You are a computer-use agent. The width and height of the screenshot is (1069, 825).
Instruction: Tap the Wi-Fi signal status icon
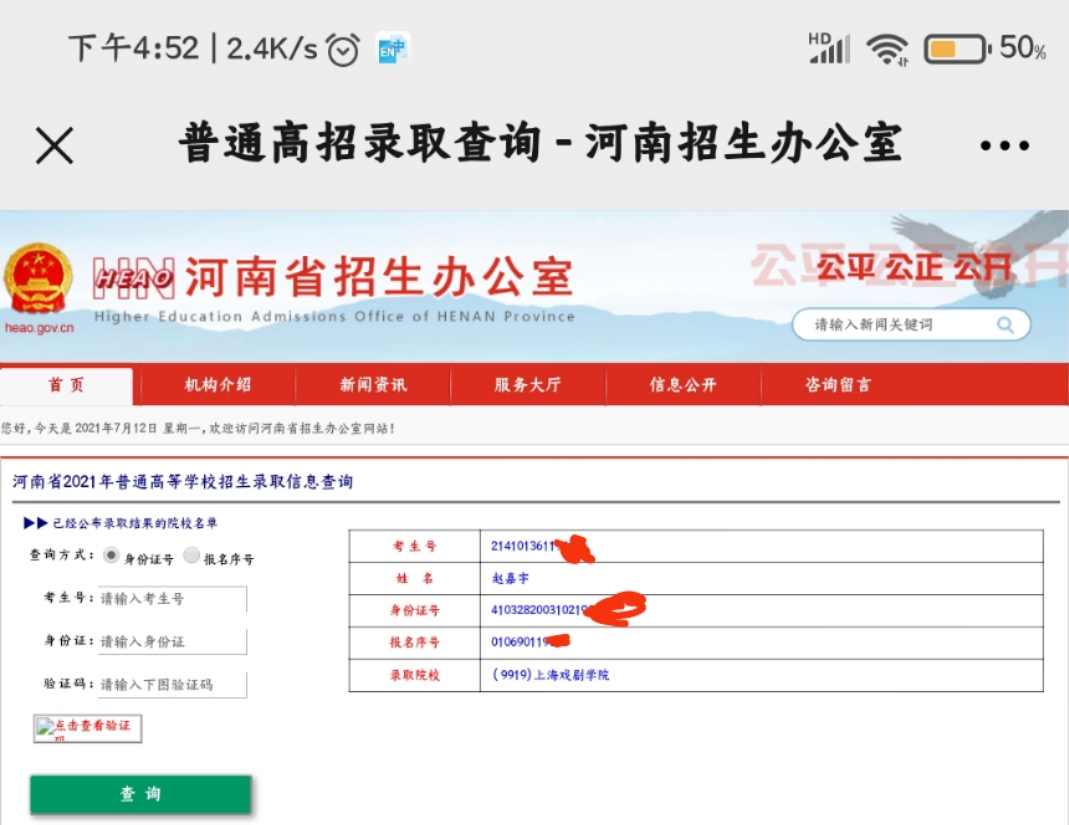tap(887, 49)
